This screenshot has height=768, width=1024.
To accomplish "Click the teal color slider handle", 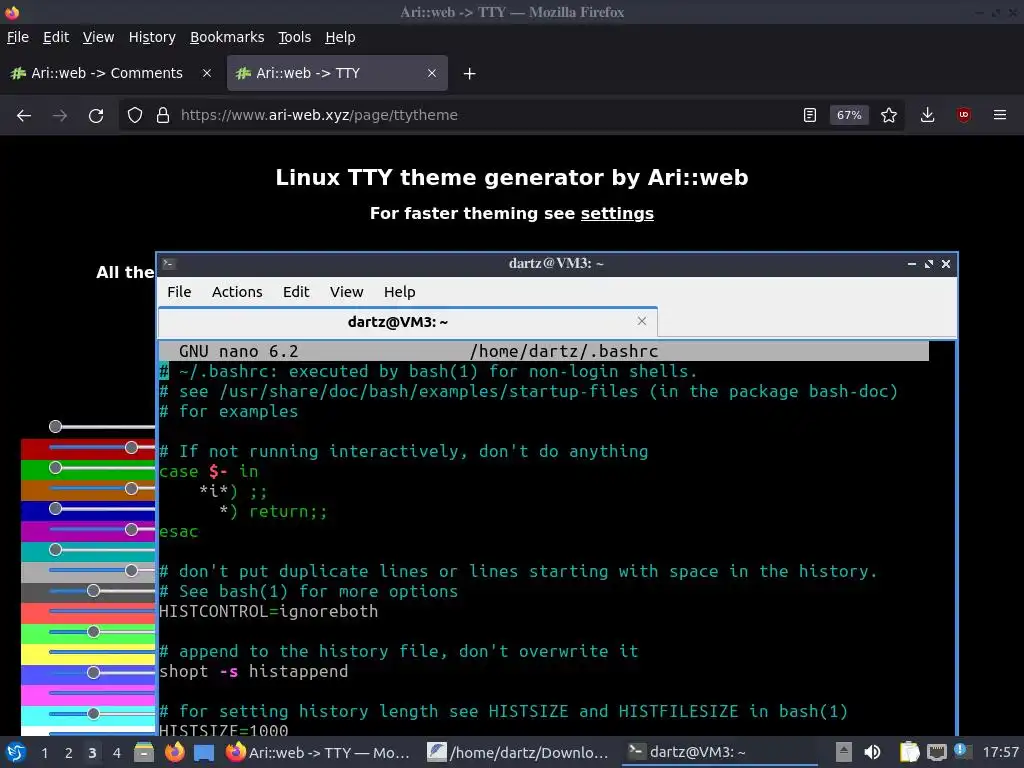I will click(x=56, y=550).
